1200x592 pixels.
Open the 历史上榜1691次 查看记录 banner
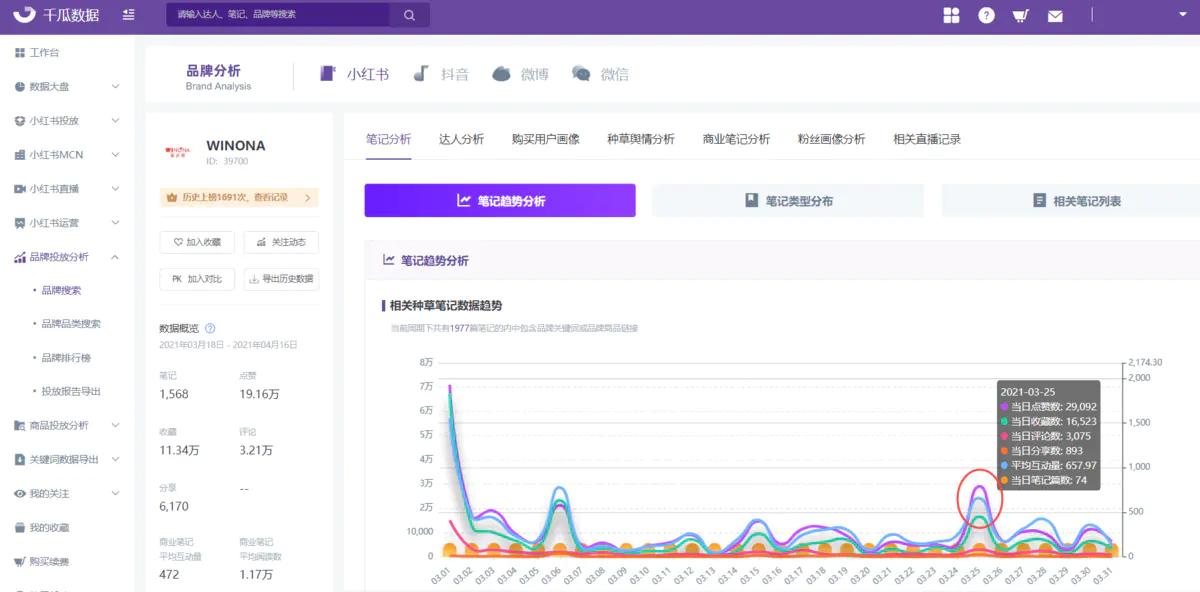[239, 198]
